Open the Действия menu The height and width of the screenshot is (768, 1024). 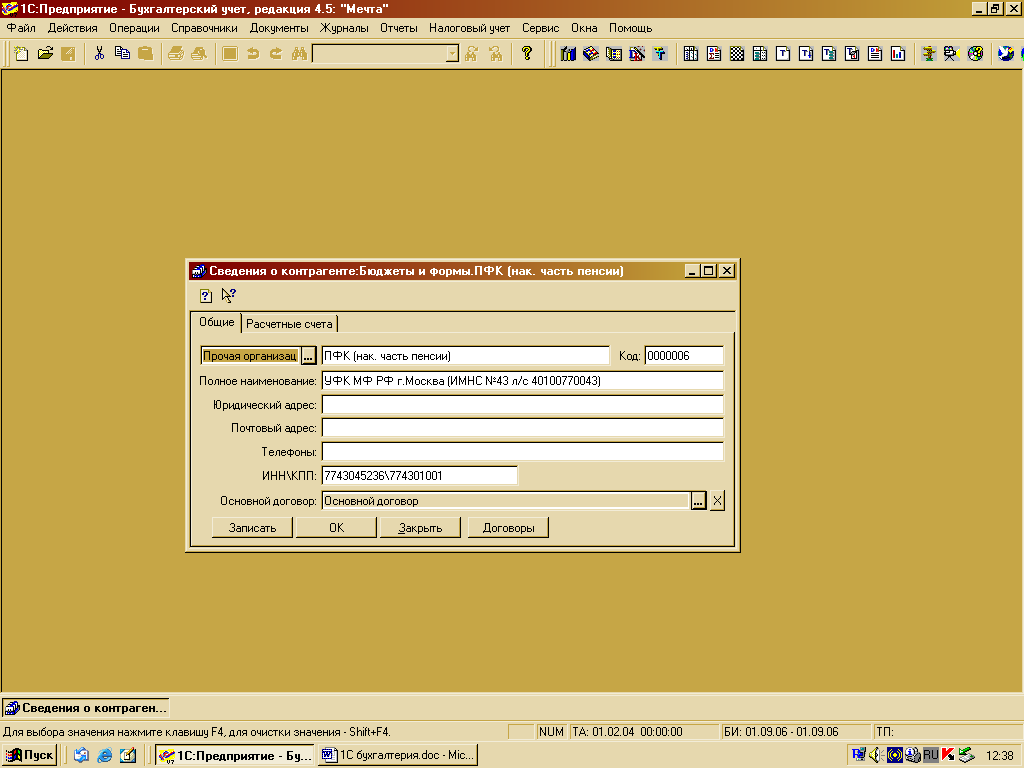72,28
